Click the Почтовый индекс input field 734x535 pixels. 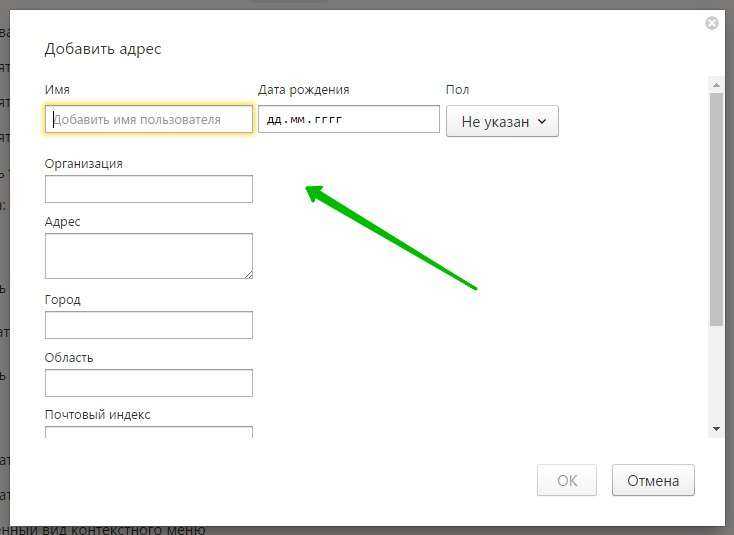click(x=149, y=432)
